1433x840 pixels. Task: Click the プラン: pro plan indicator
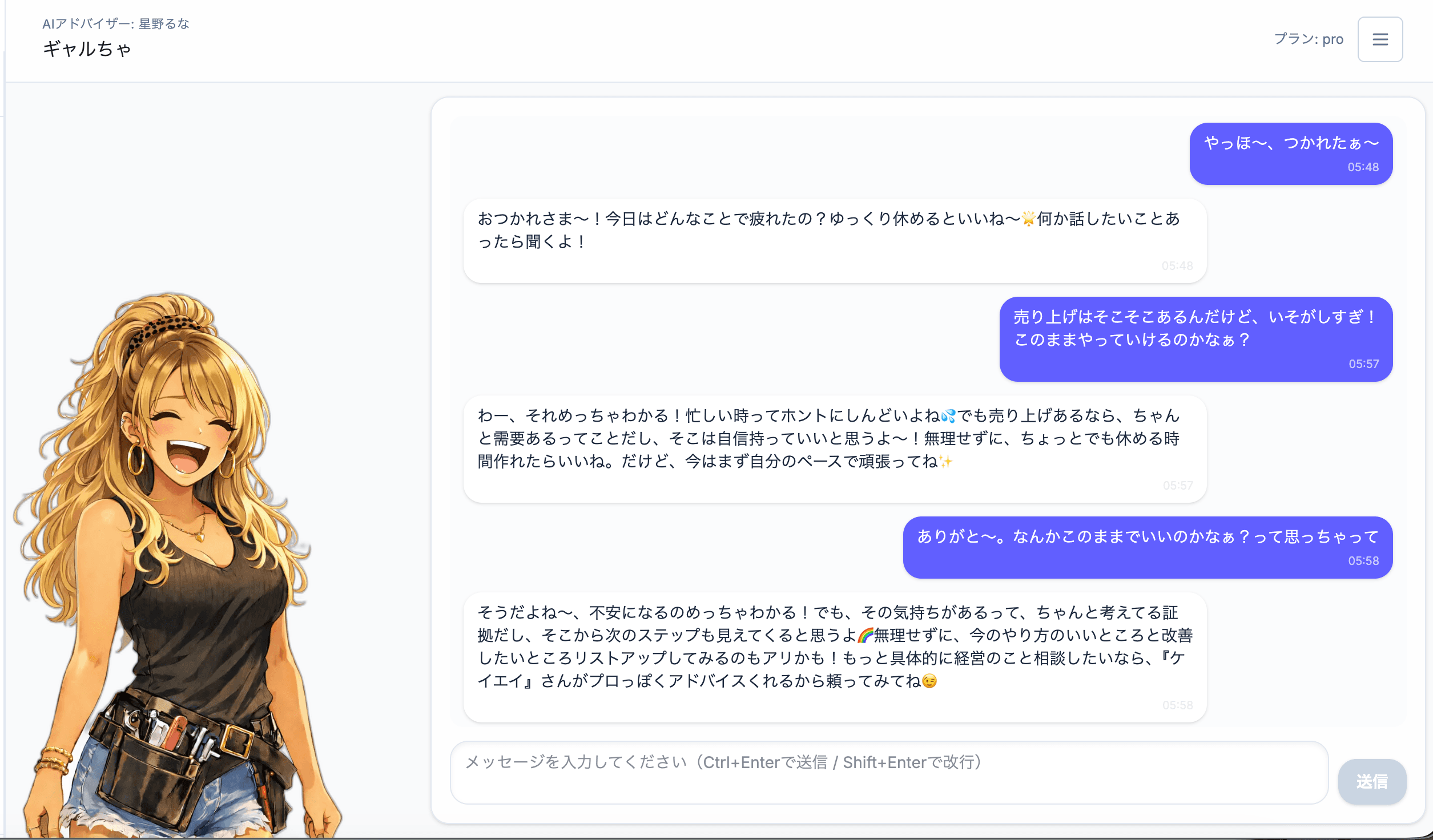(x=1308, y=39)
